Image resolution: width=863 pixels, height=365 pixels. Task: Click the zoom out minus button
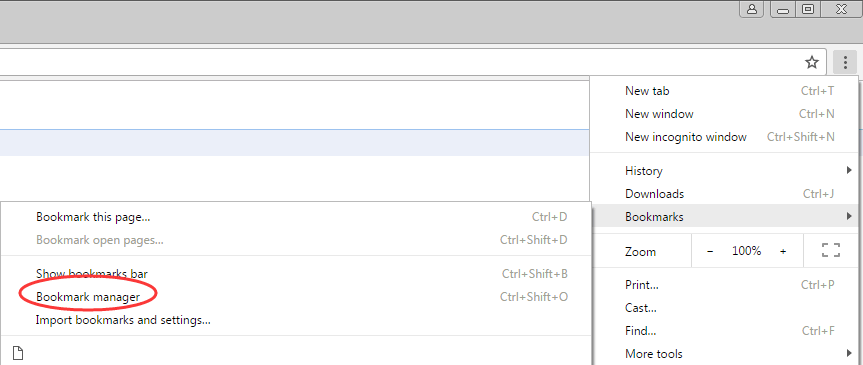(710, 251)
